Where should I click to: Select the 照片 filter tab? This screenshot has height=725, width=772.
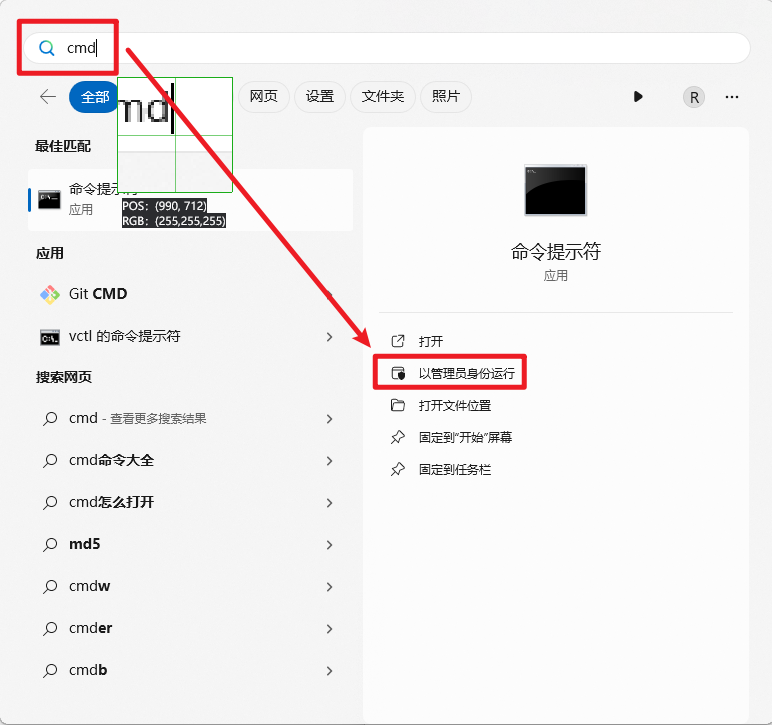[x=446, y=97]
